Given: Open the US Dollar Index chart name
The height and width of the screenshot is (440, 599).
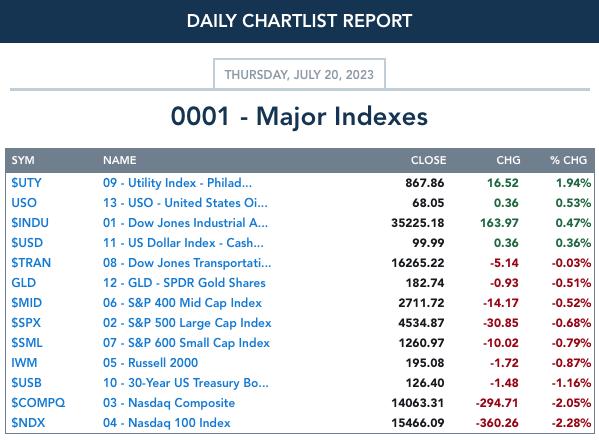Looking at the screenshot, I should [x=183, y=243].
